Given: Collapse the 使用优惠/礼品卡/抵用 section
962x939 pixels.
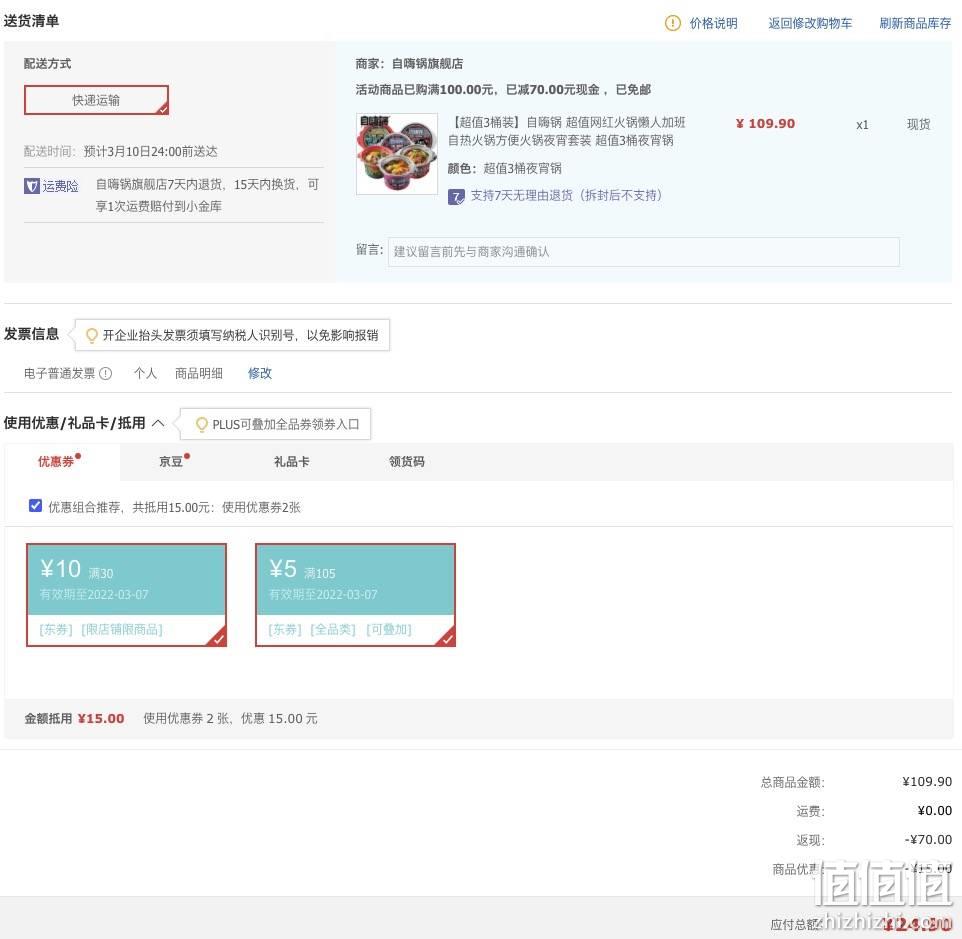Looking at the screenshot, I should click(158, 423).
